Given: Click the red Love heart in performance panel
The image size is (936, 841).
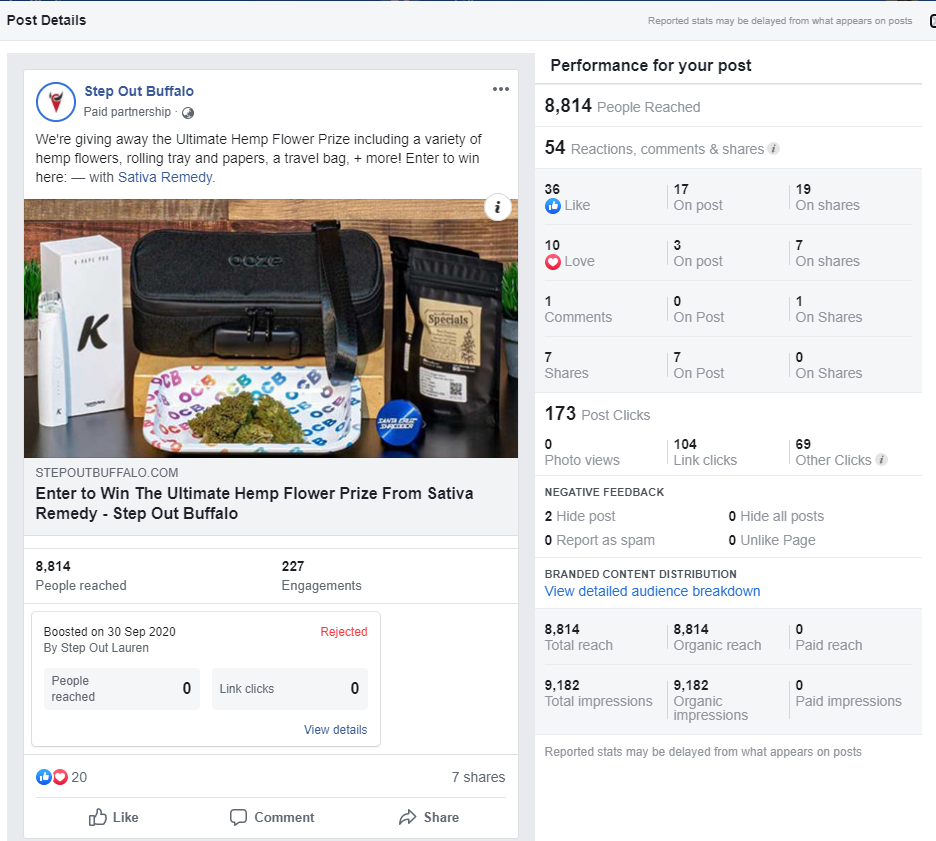Looking at the screenshot, I should 553,262.
